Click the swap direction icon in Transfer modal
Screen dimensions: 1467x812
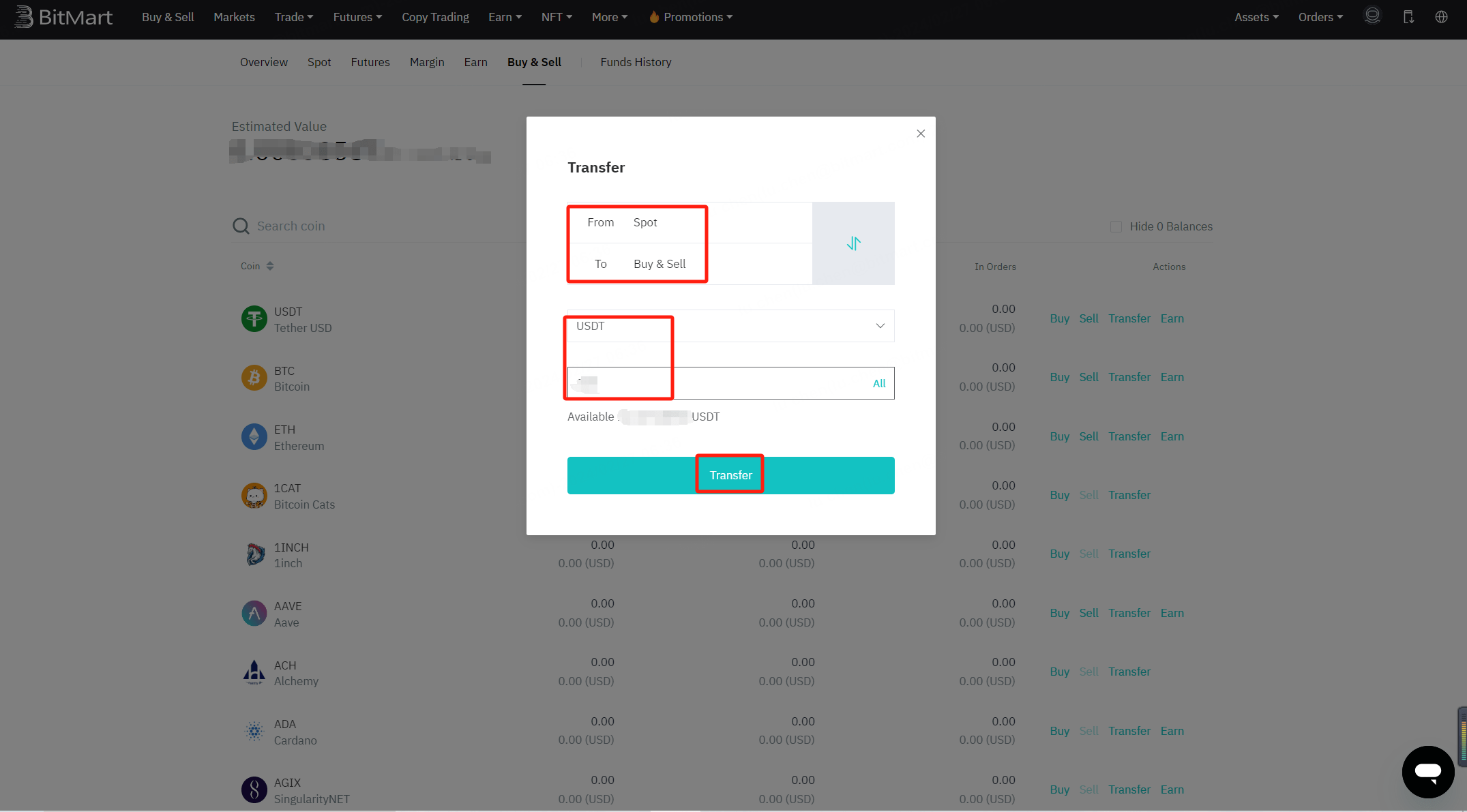coord(853,243)
